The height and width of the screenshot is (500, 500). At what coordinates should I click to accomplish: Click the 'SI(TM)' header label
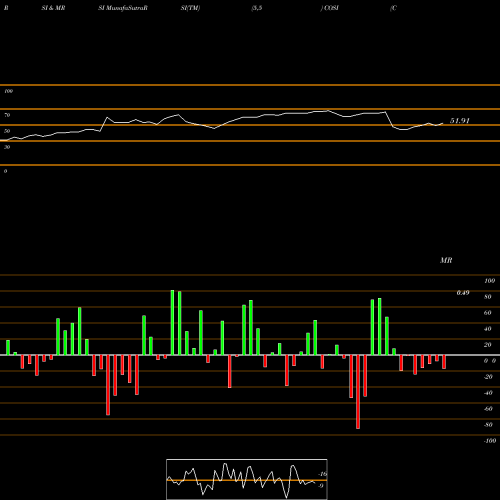coord(190,8)
